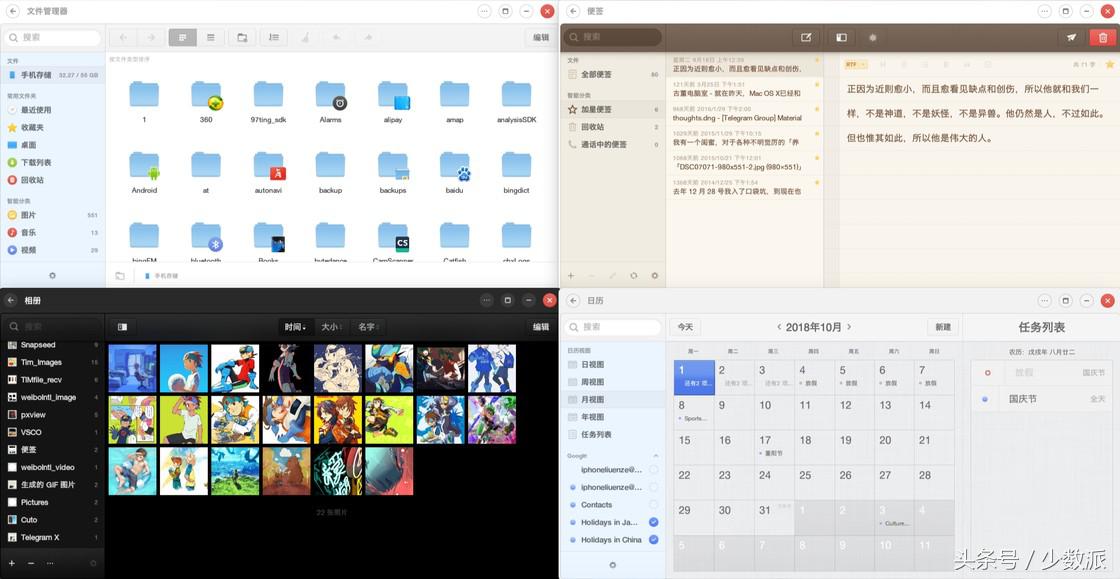The width and height of the screenshot is (1120, 579).
Task: Enable the Contacts calendar checkbox
Action: point(653,505)
